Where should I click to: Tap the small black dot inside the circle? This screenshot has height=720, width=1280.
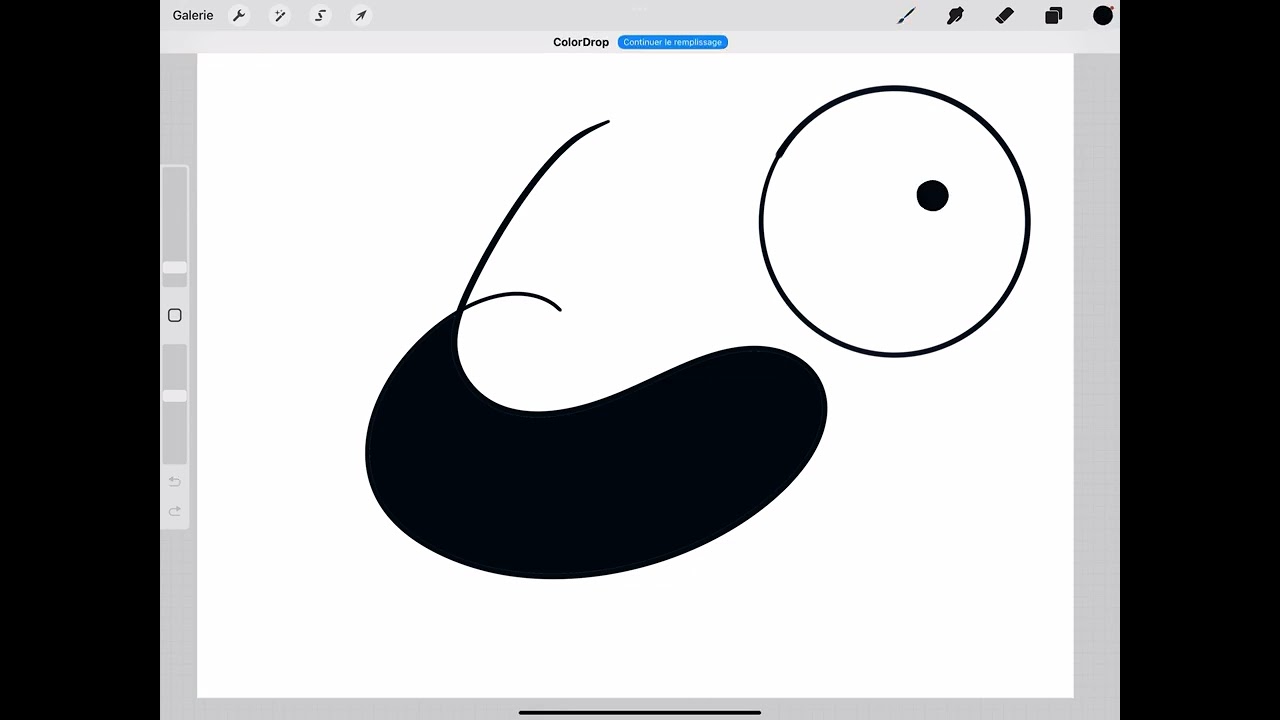[932, 196]
